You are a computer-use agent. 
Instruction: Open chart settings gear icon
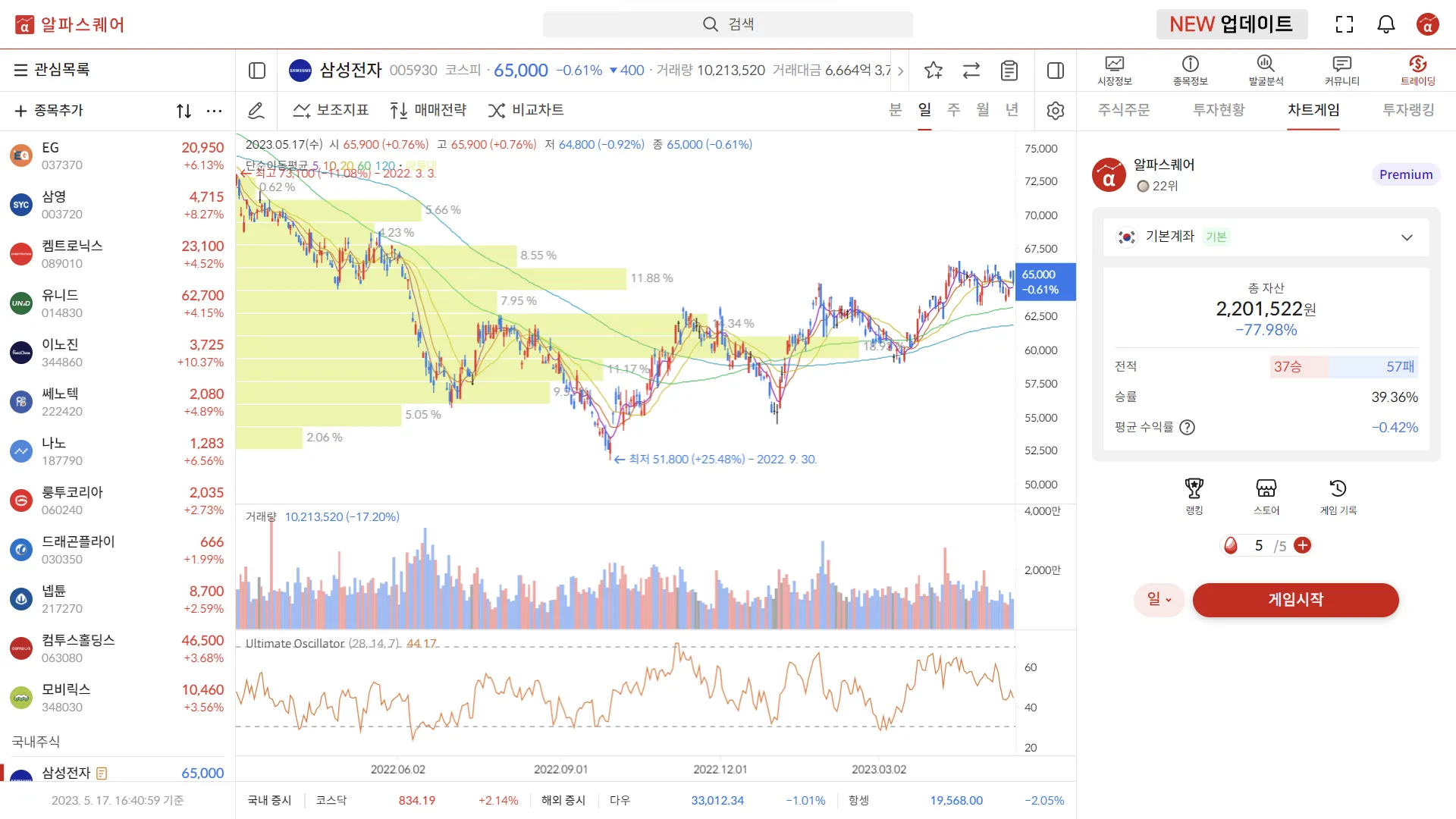[1055, 111]
